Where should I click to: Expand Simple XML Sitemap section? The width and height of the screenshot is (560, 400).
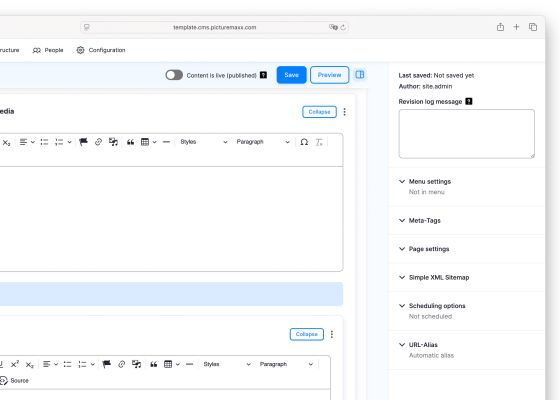[439, 278]
